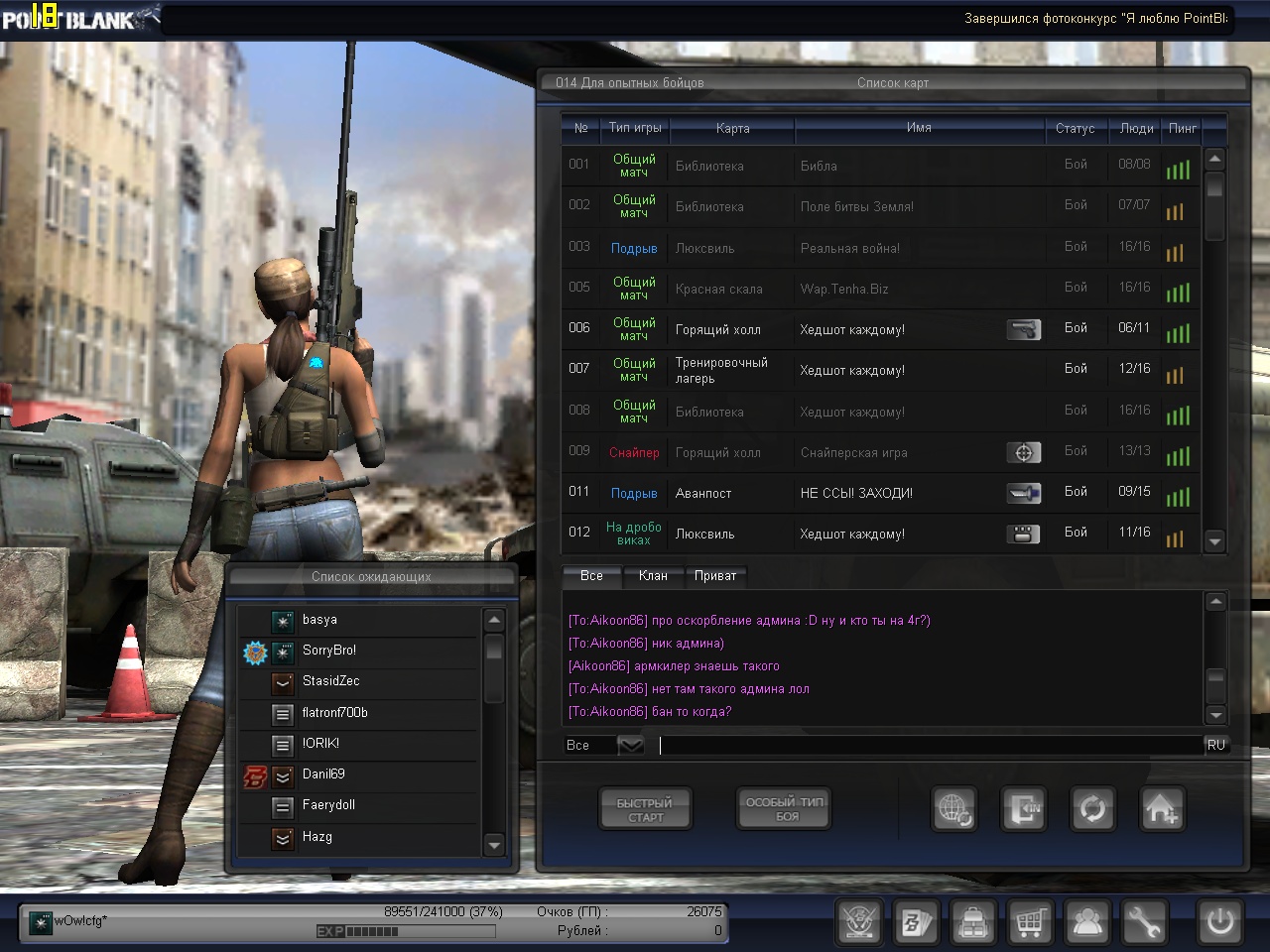Sort rooms by Тип игры column header

click(x=635, y=128)
